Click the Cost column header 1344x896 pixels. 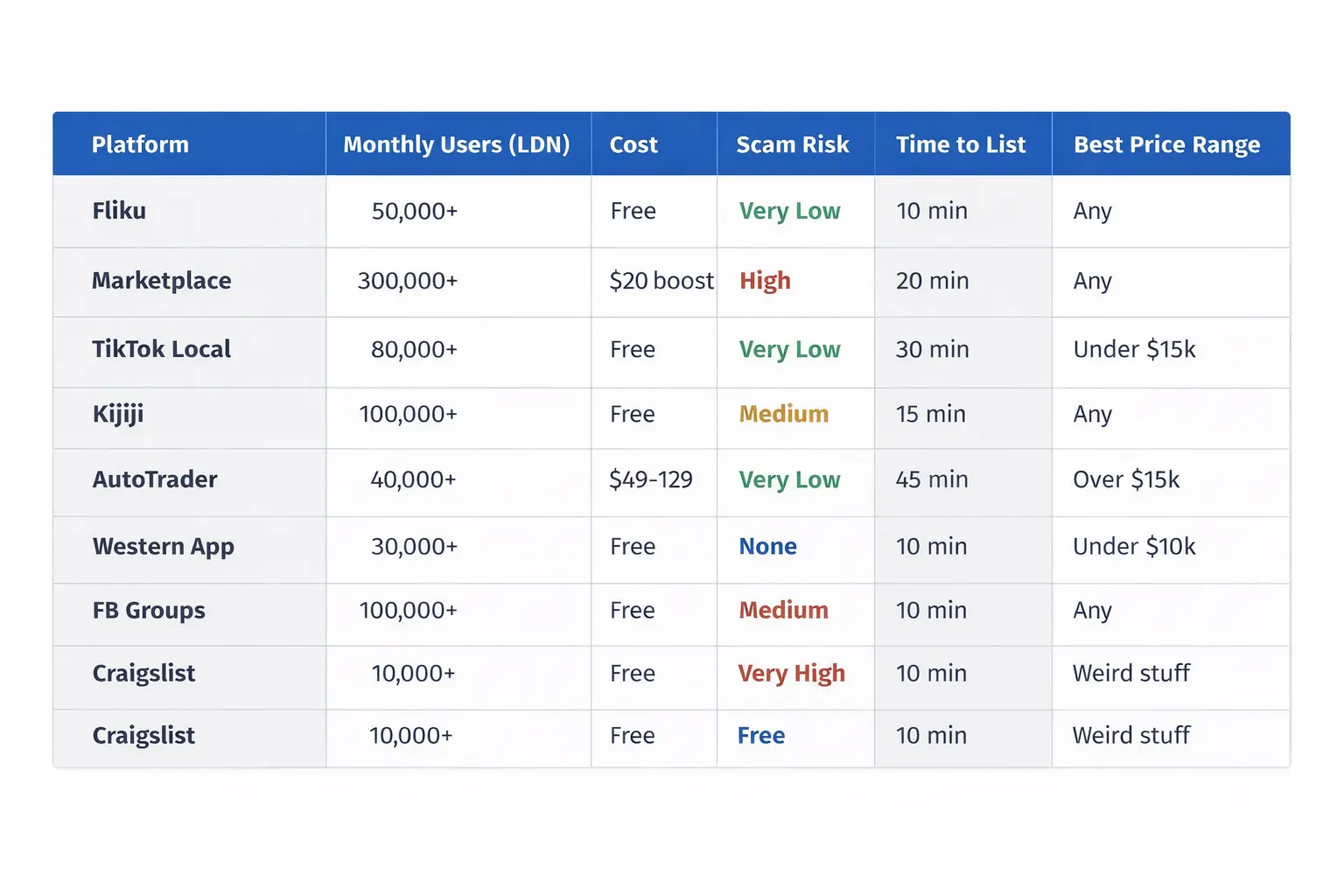coord(633,144)
